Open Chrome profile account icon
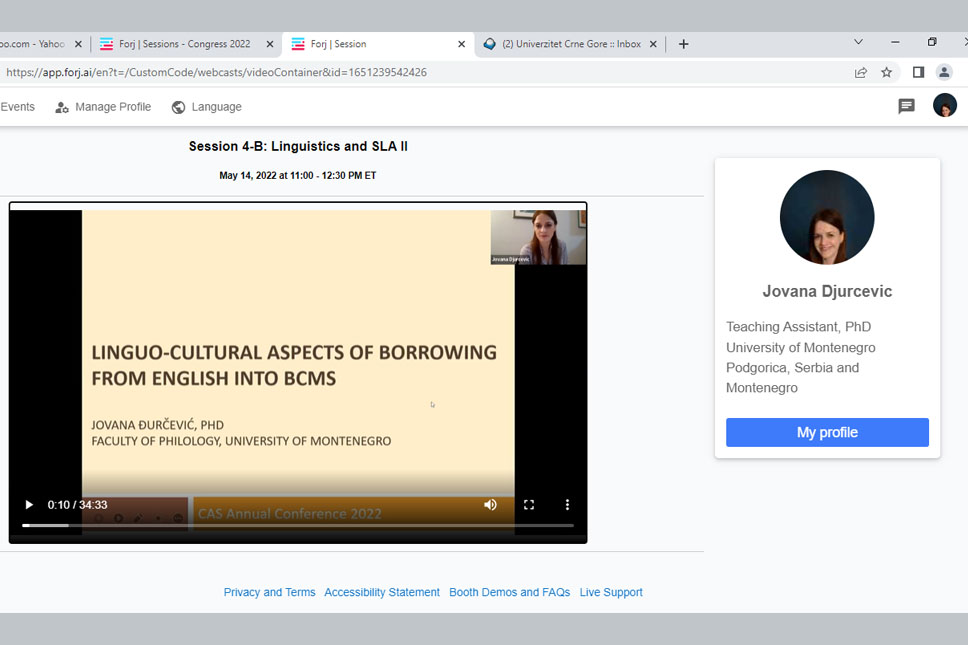Screen dimensions: 968x645 [x=944, y=72]
